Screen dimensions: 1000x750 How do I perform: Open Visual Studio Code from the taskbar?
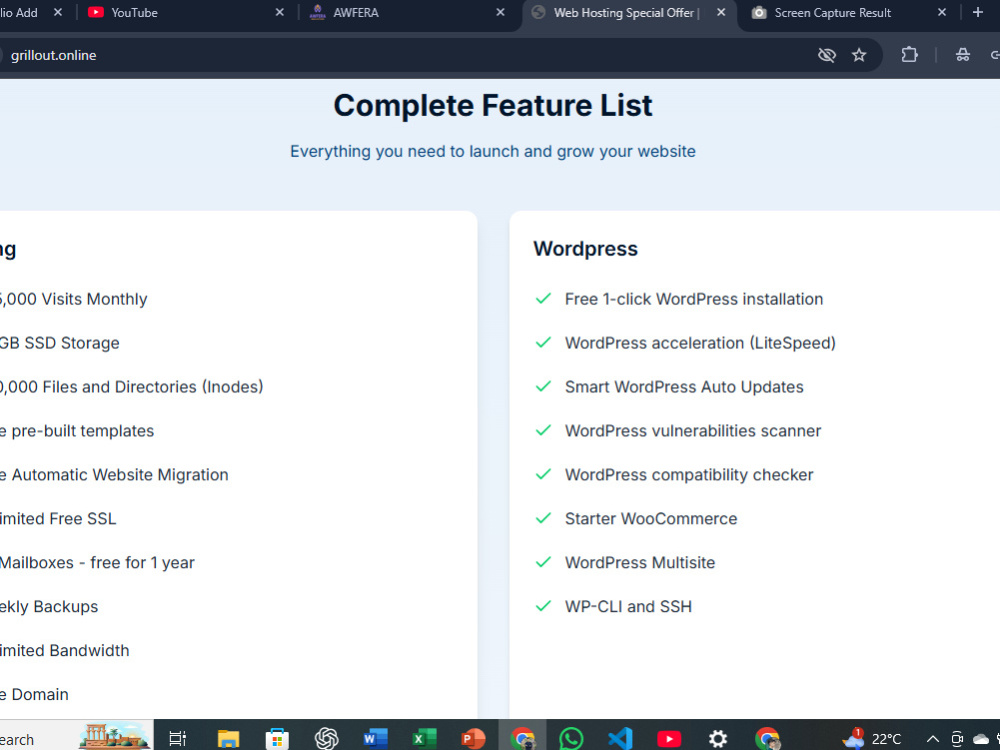620,739
